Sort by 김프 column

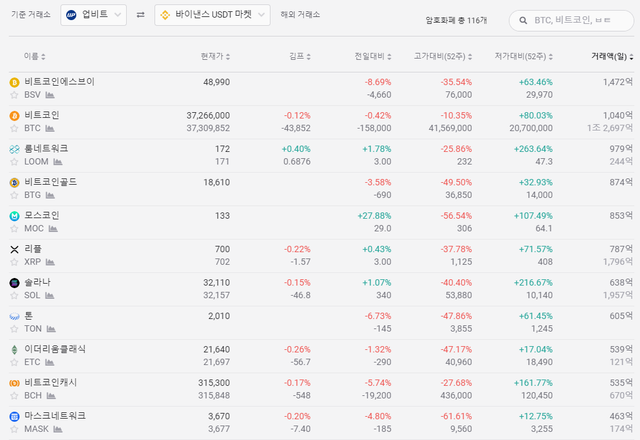point(300,56)
